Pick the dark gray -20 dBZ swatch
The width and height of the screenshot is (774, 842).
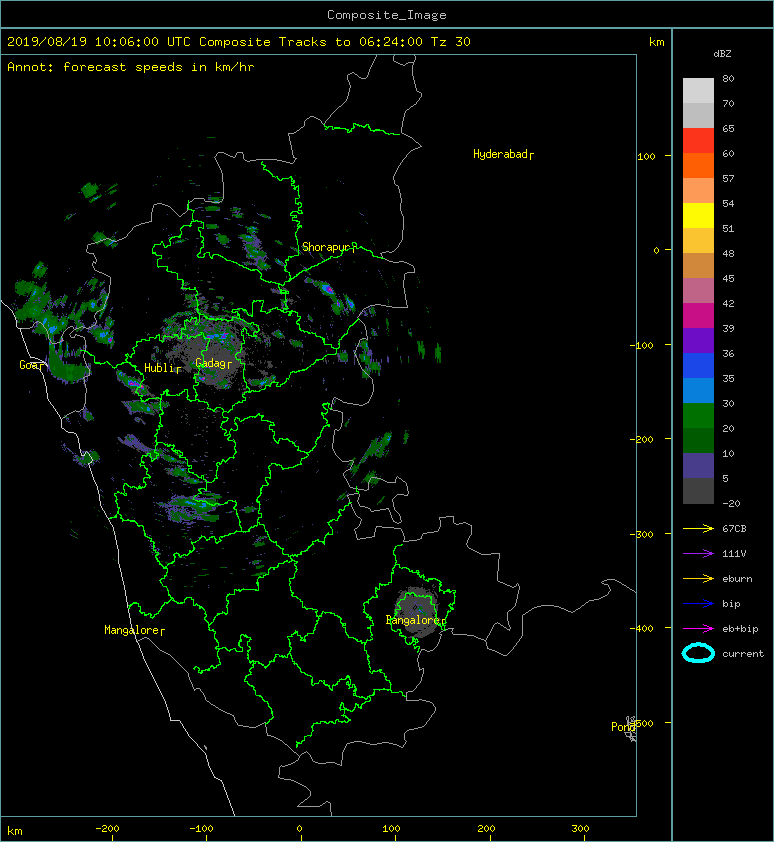pyautogui.click(x=698, y=491)
